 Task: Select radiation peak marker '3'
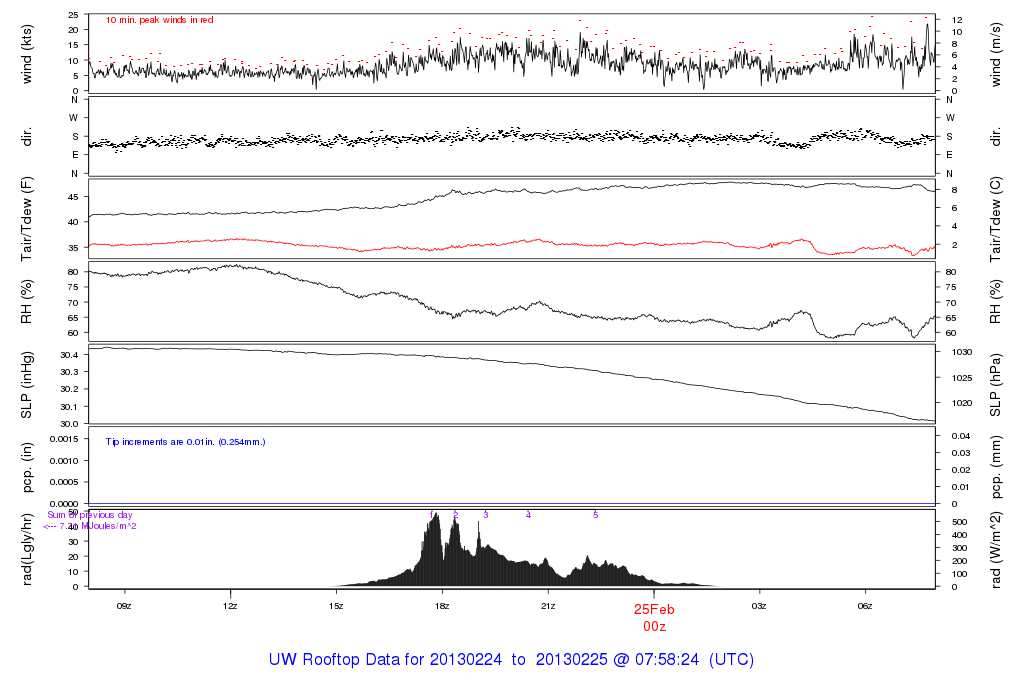click(486, 515)
